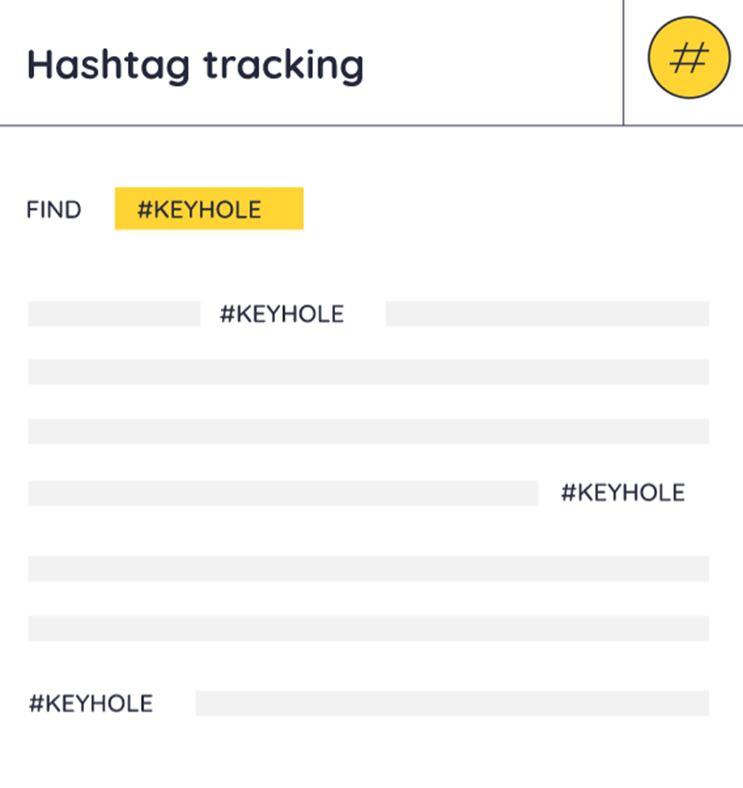Screen dimensions: 743x788
Task: Click gray bar right of bottom-left #KEYHOLE
Action: [x=452, y=703]
